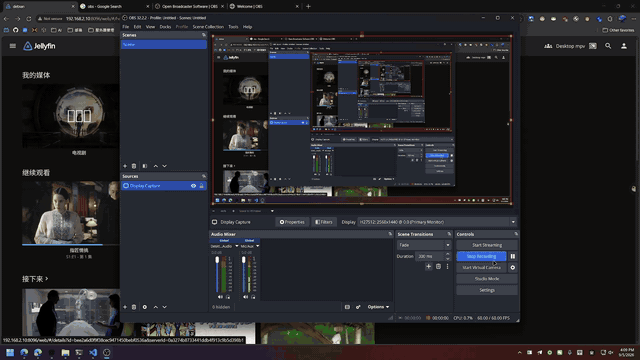Open virtual camera configuration gear

(513, 268)
